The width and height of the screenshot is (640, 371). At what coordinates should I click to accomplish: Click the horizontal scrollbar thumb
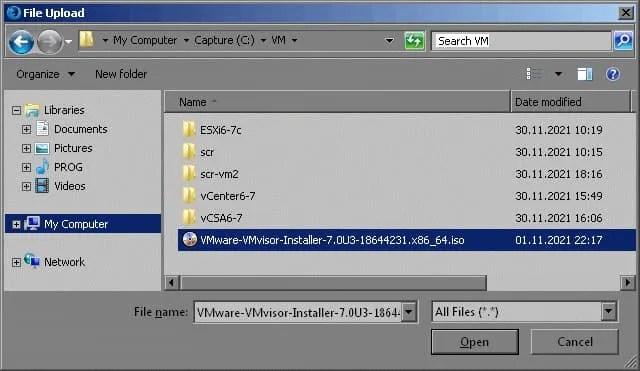[333, 282]
